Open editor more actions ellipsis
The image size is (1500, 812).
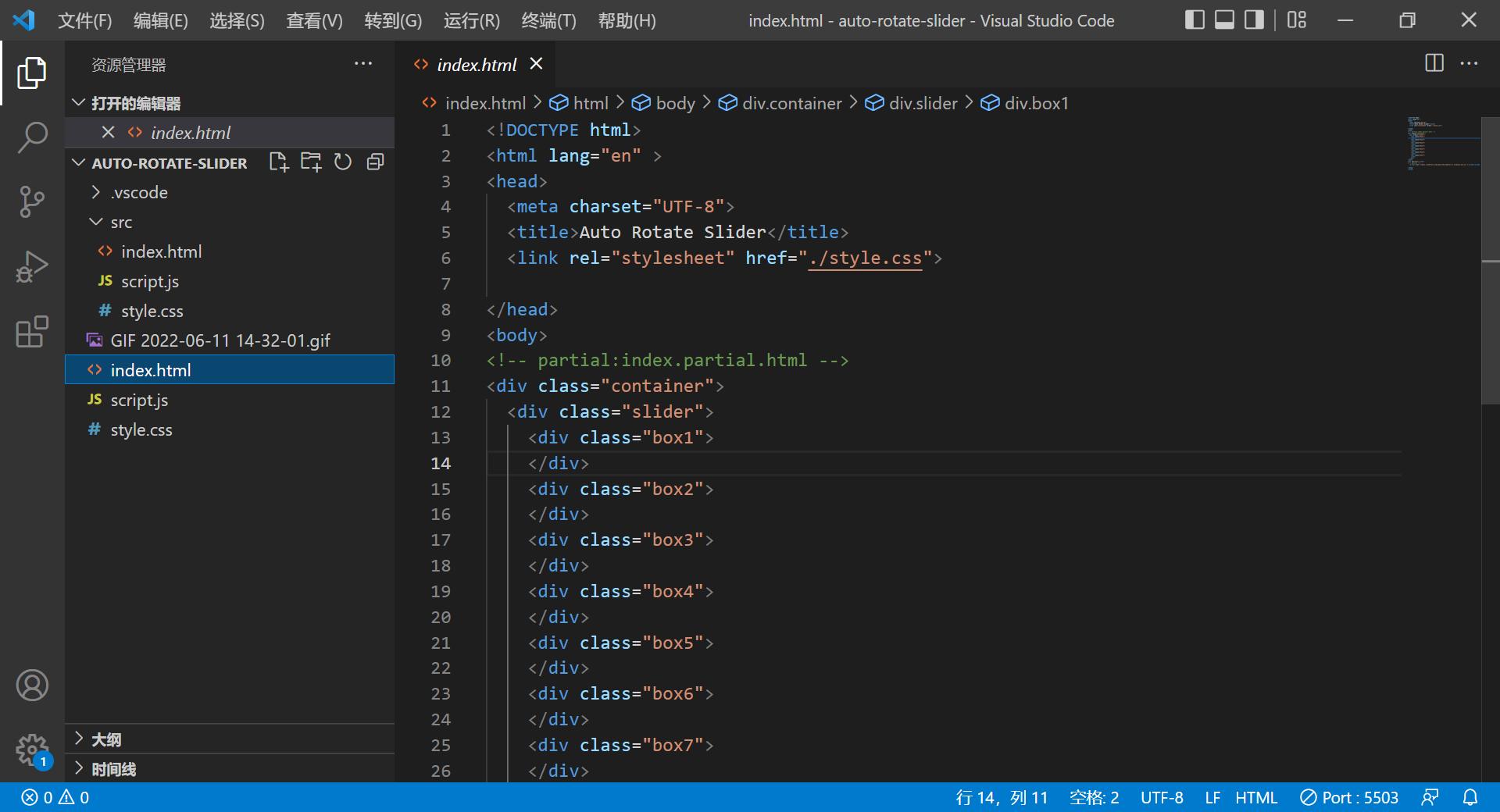click(1469, 63)
